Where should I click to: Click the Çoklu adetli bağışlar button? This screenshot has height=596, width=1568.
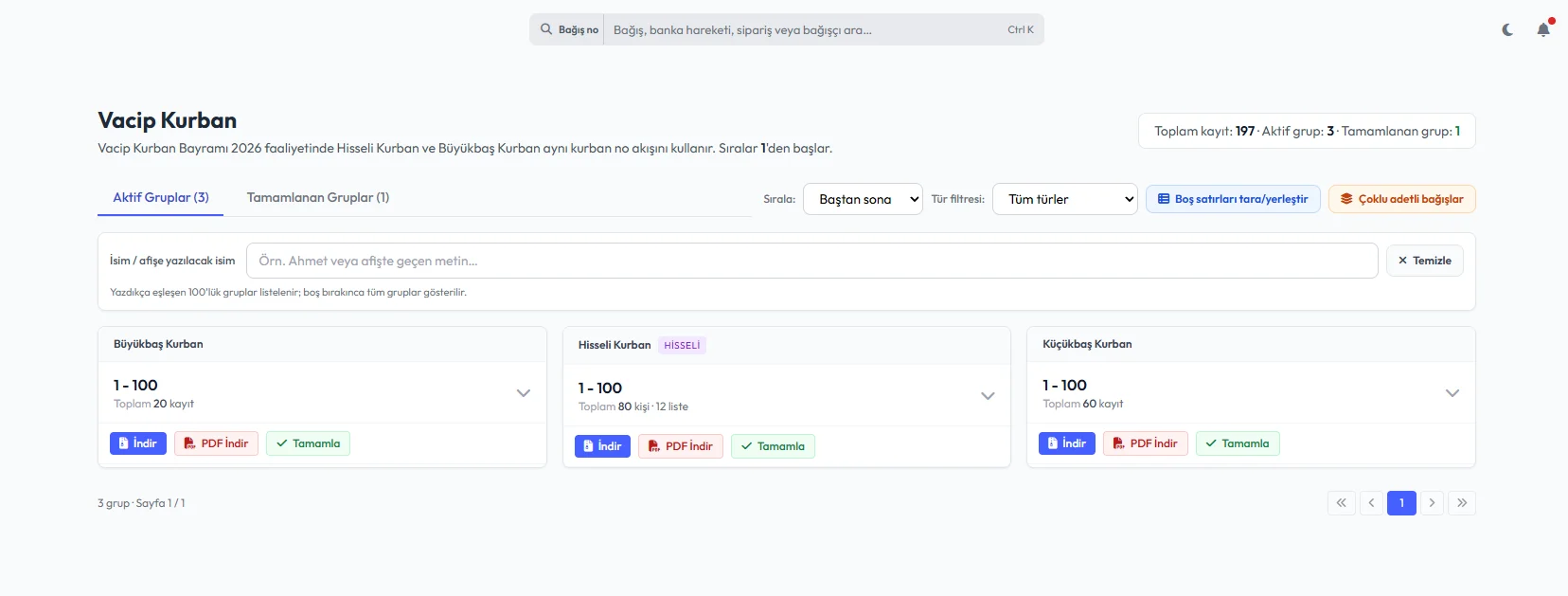(x=1401, y=199)
